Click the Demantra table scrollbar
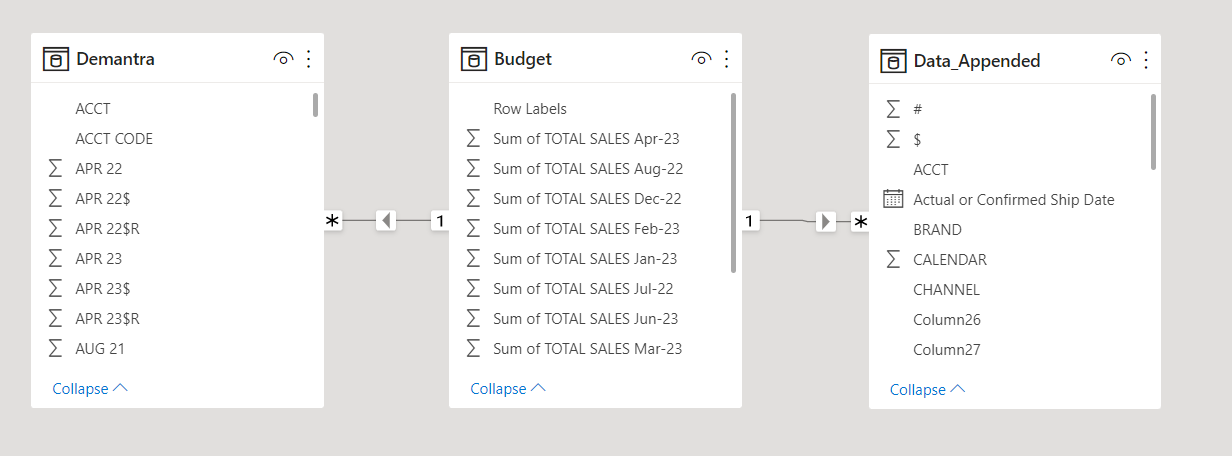The height and width of the screenshot is (456, 1232). [x=316, y=105]
